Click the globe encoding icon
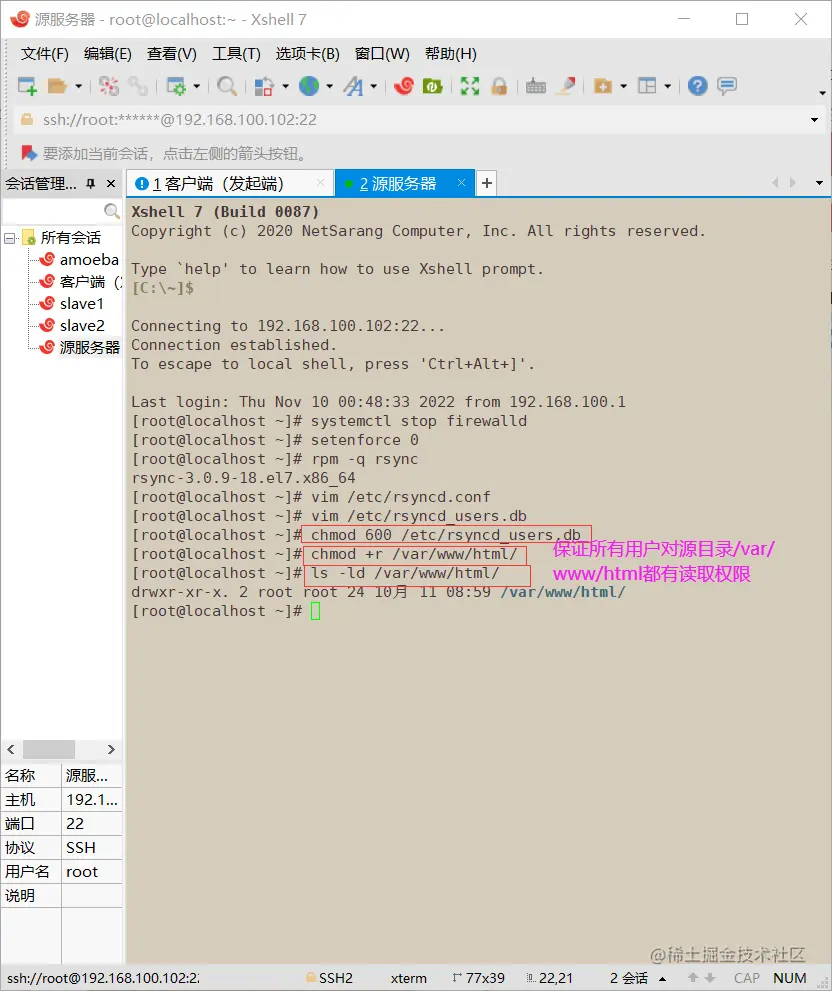This screenshot has width=832, height=991. click(x=309, y=85)
